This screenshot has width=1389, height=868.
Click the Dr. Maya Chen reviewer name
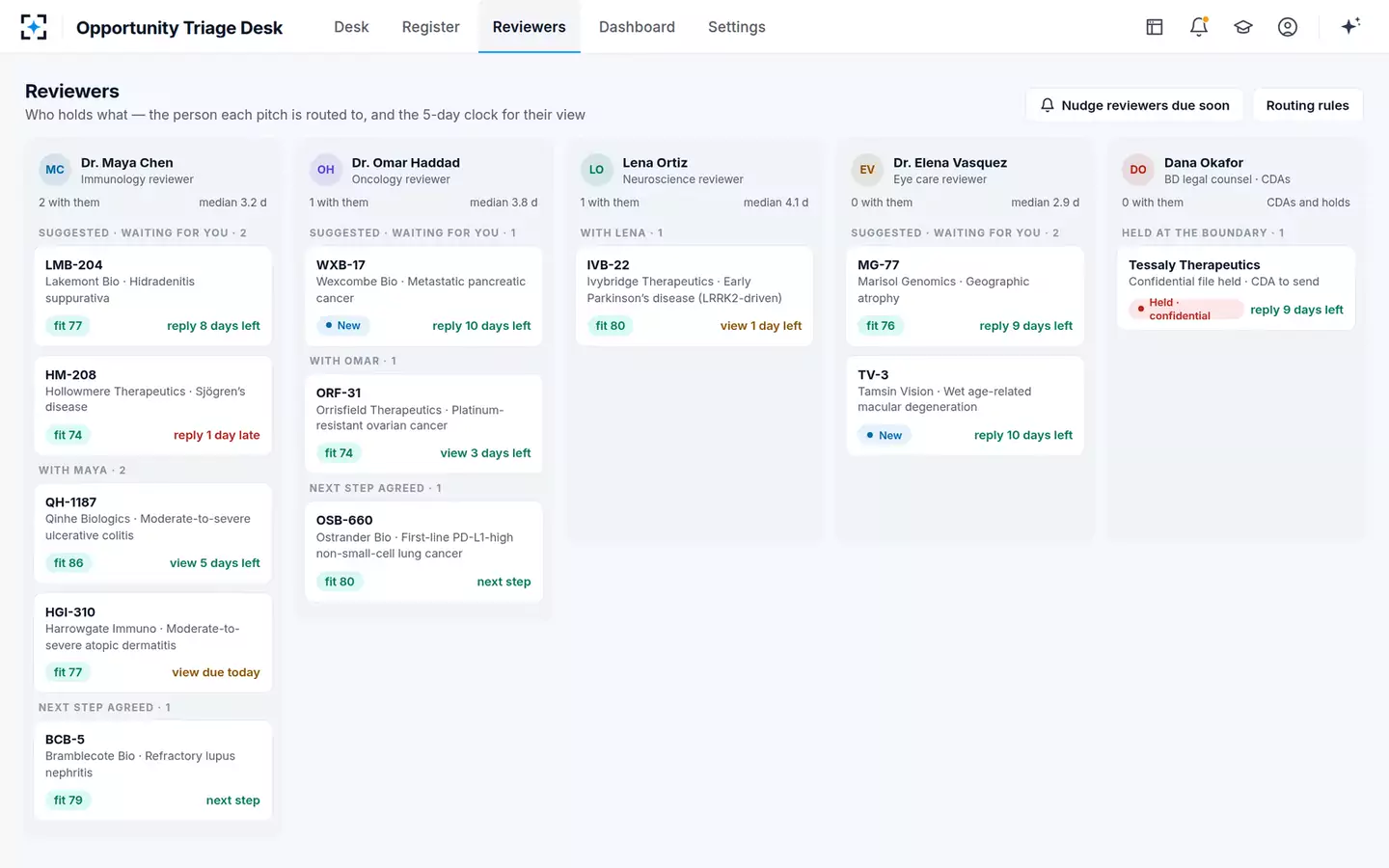coord(126,162)
